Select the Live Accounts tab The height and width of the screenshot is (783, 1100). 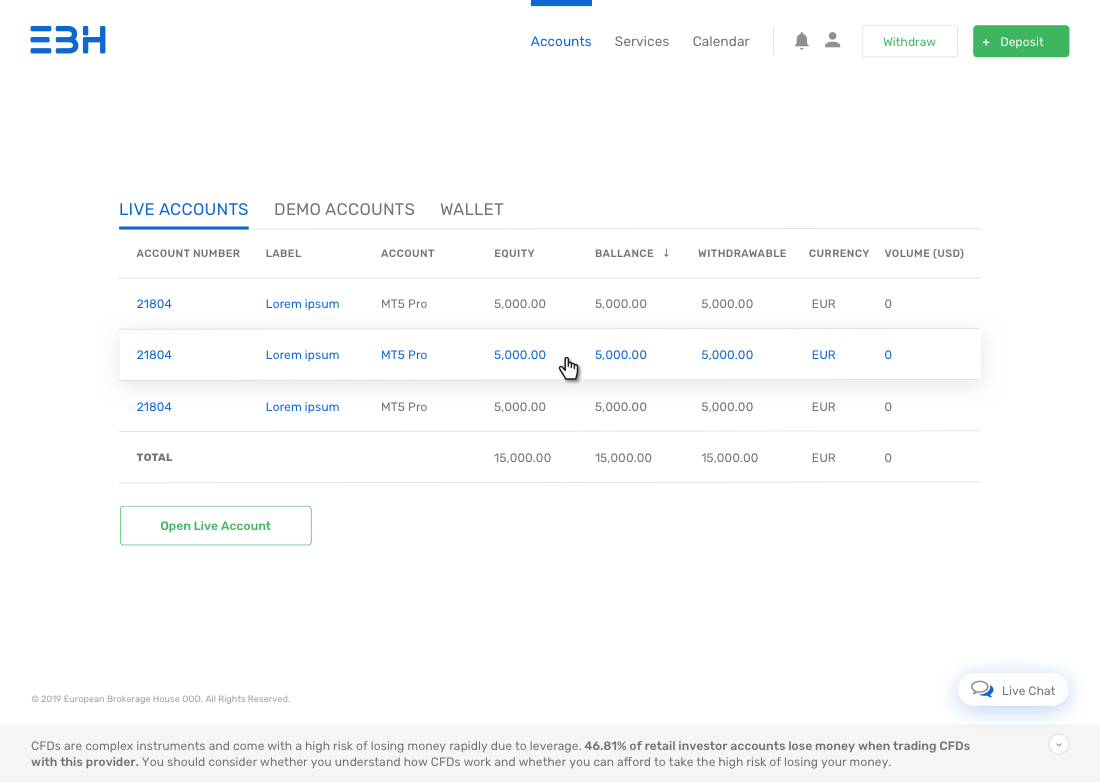(183, 210)
